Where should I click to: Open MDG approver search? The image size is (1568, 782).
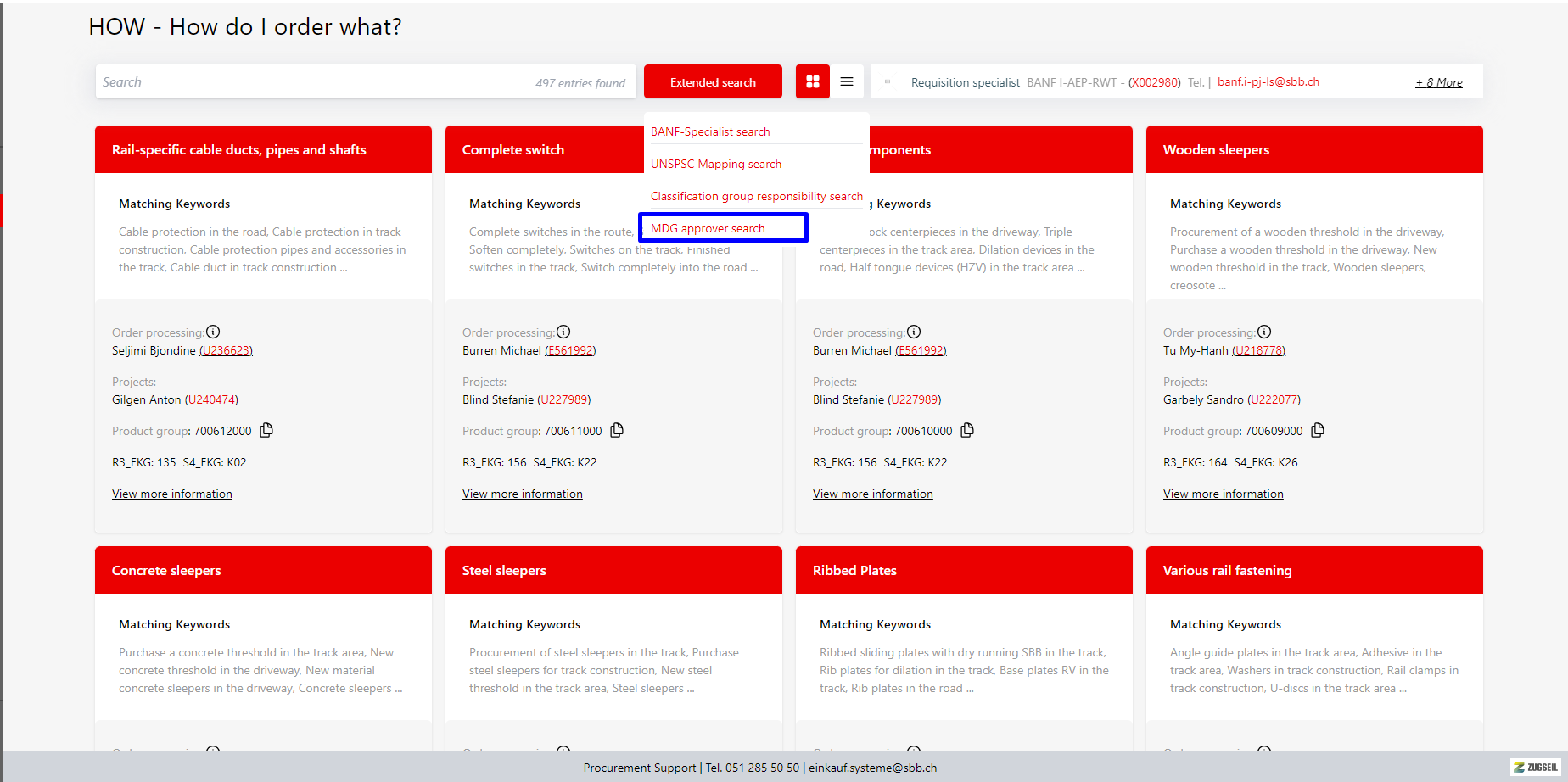(x=708, y=228)
